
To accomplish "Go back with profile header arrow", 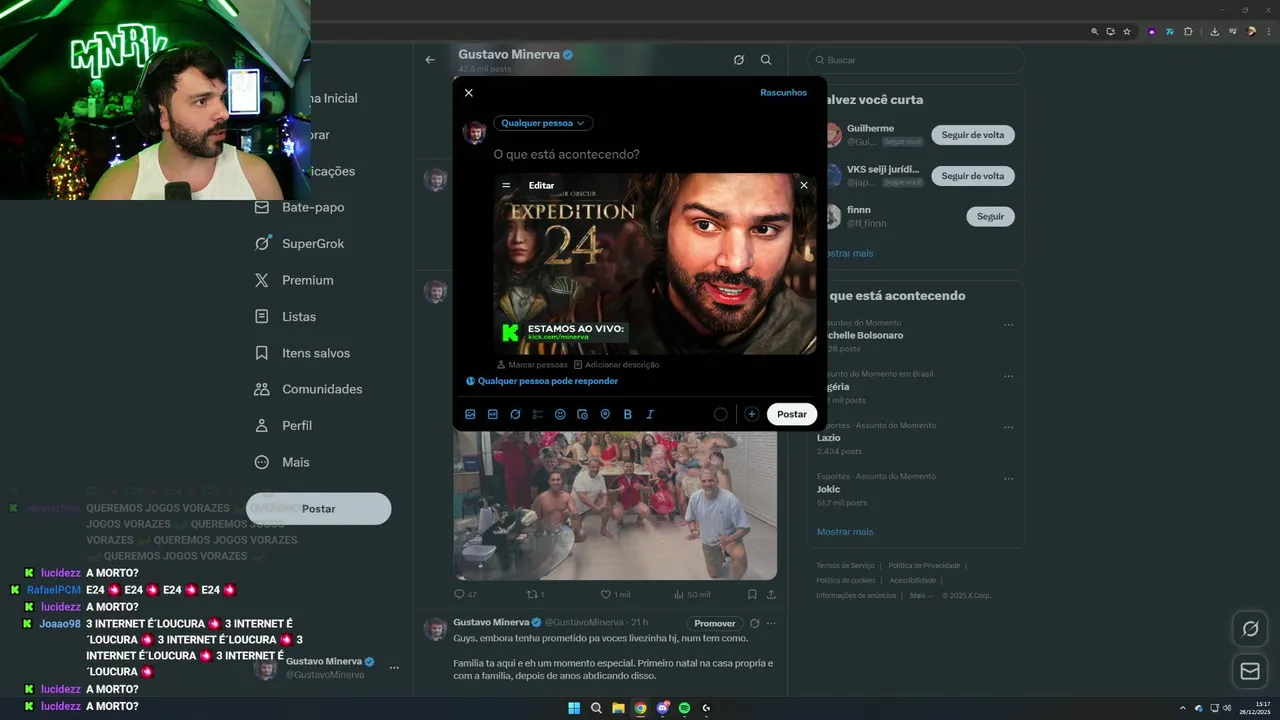I will tap(430, 60).
